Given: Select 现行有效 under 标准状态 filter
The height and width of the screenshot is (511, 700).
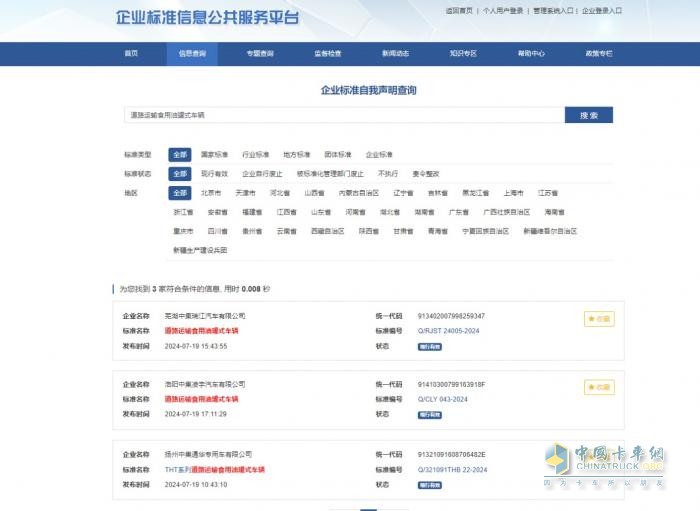Looking at the screenshot, I should [x=214, y=174].
